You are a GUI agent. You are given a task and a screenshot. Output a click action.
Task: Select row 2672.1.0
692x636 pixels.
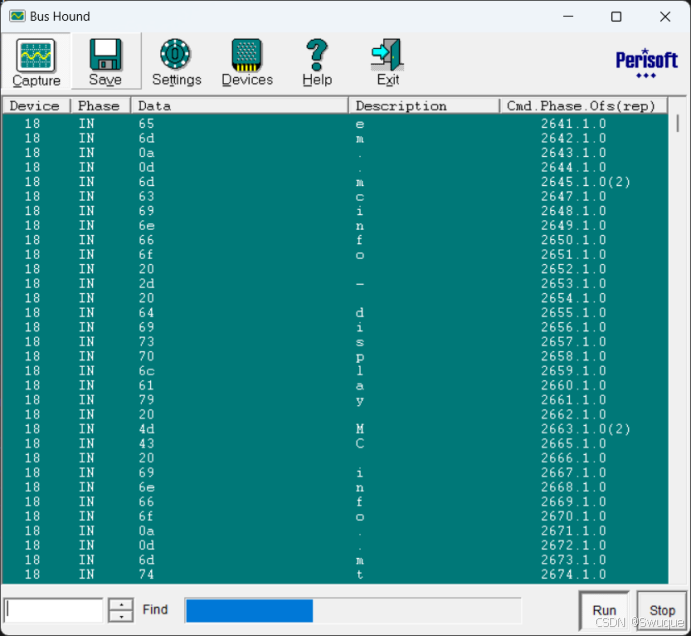pyautogui.click(x=335, y=546)
